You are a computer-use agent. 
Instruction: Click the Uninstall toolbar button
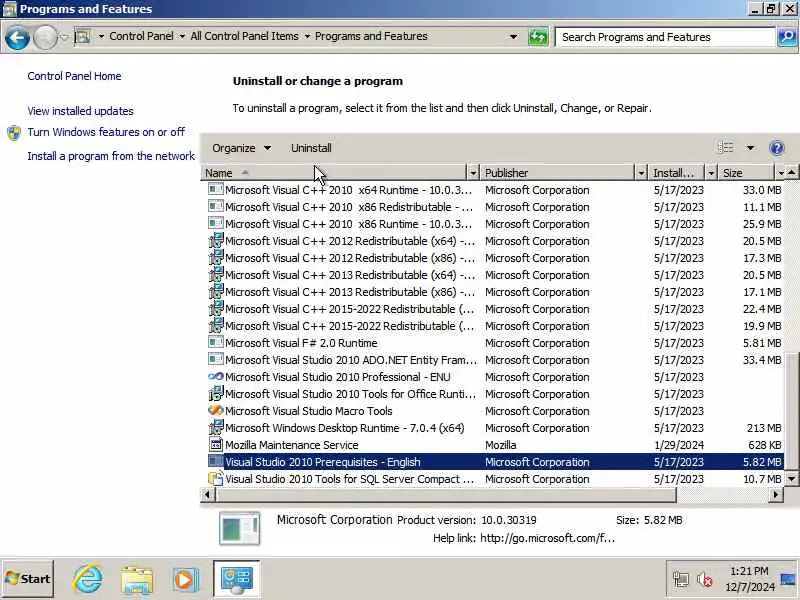coord(311,148)
